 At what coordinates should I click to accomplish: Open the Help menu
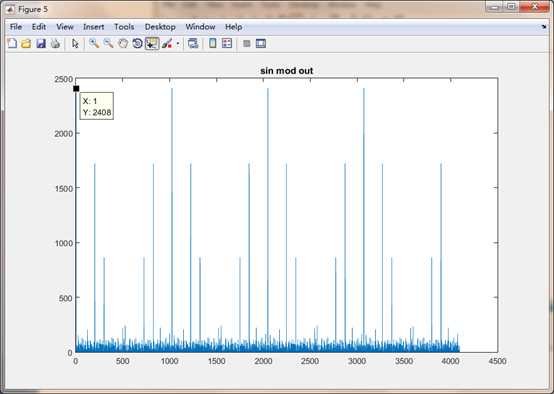(234, 27)
